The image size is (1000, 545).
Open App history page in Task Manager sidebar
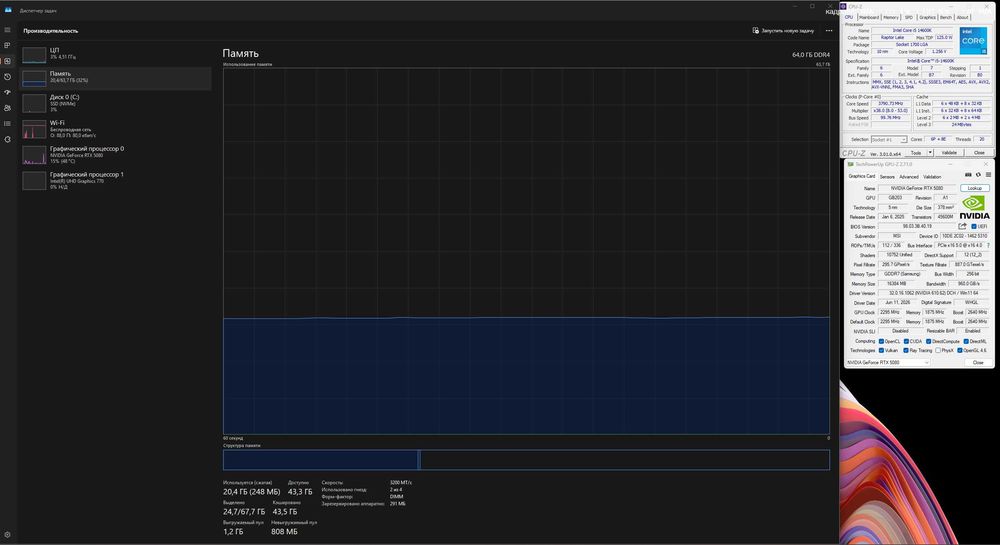(x=8, y=76)
